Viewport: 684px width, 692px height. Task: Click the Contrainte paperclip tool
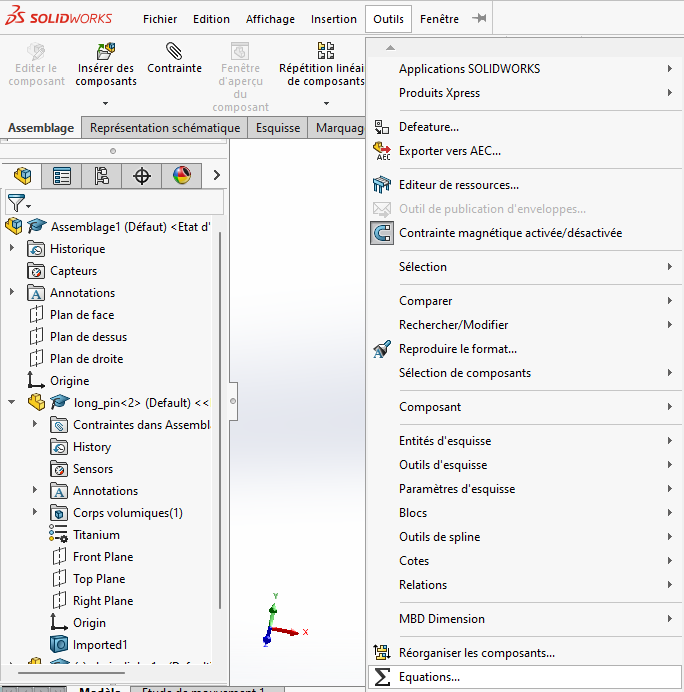(174, 50)
